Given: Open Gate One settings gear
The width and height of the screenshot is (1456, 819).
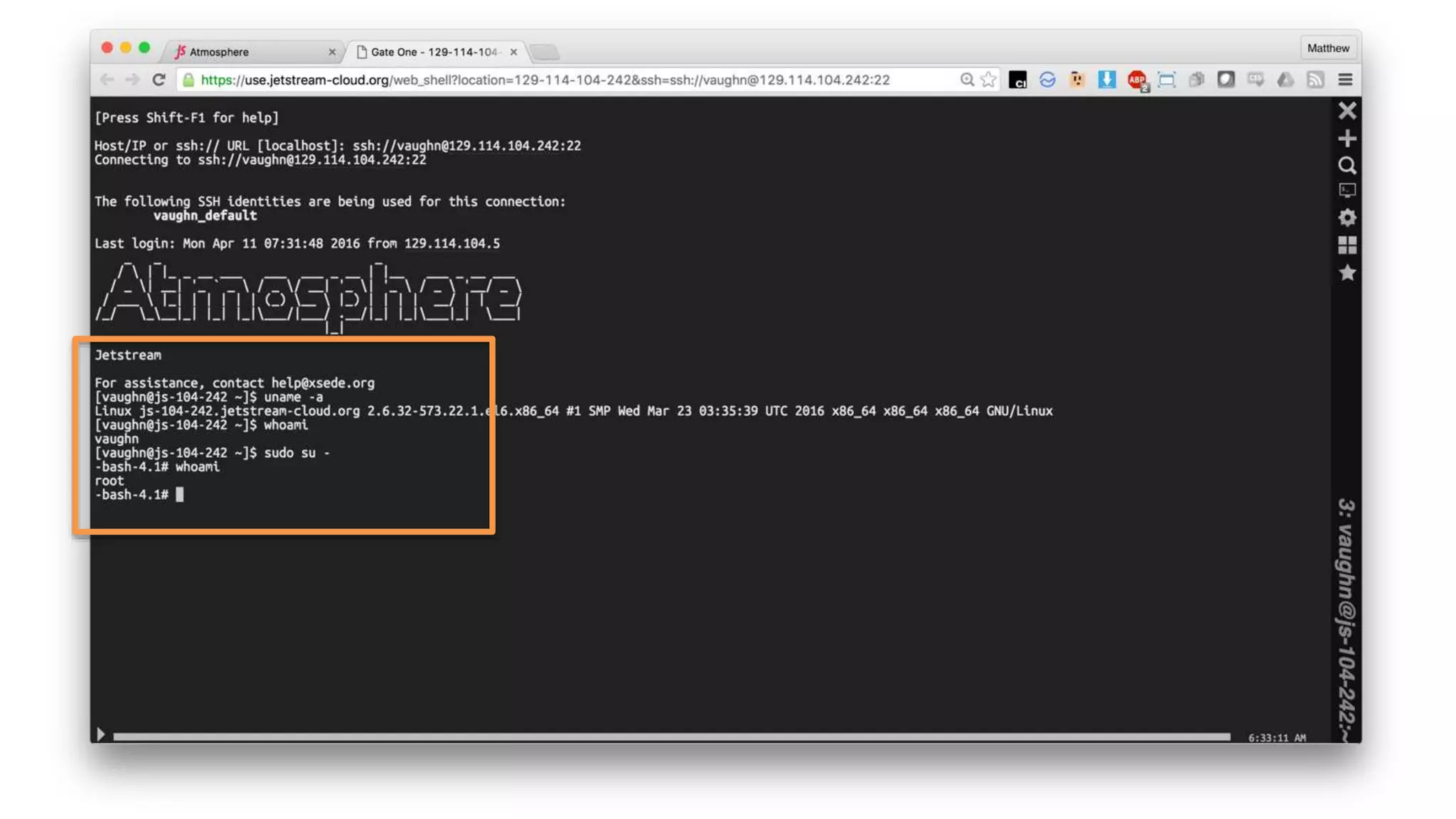Looking at the screenshot, I should point(1347,218).
